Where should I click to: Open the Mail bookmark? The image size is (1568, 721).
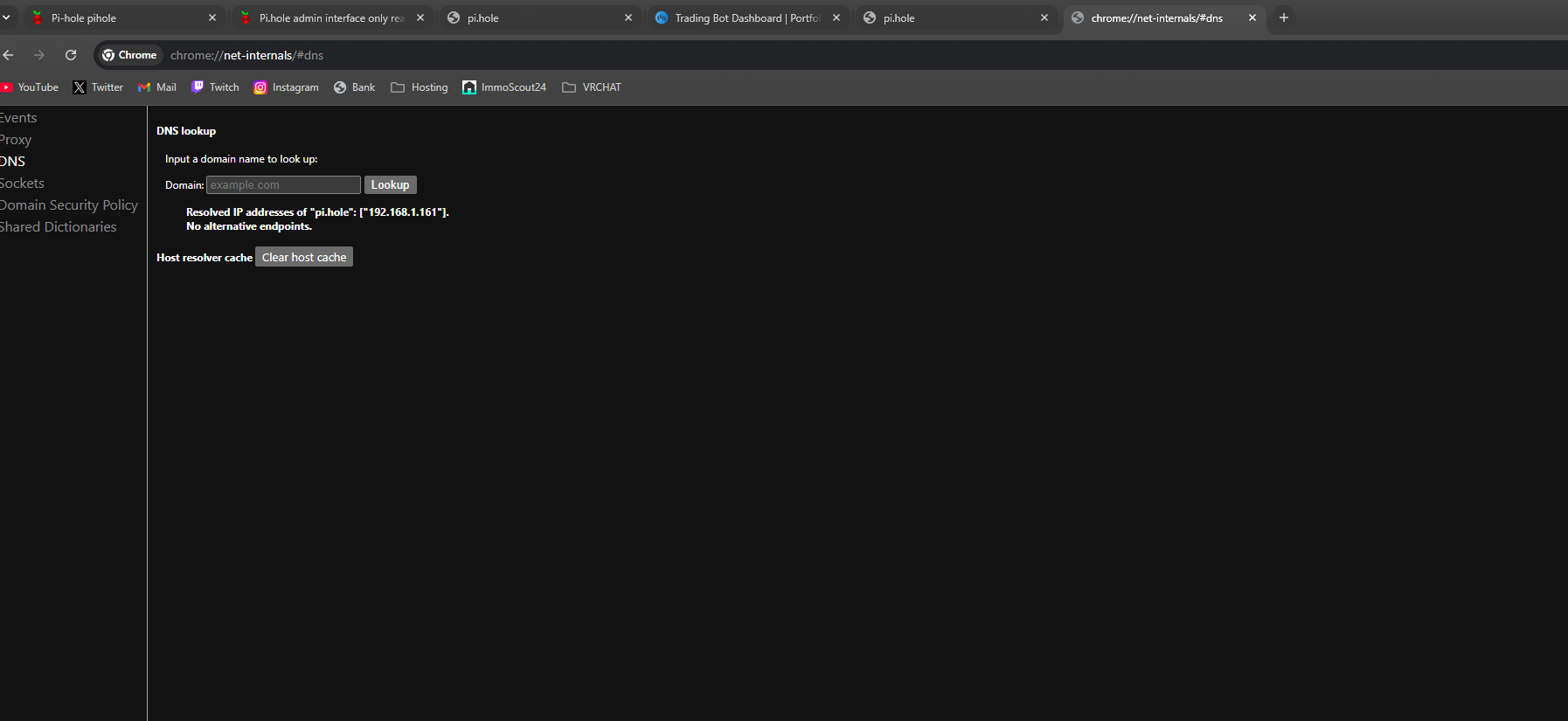click(x=157, y=87)
